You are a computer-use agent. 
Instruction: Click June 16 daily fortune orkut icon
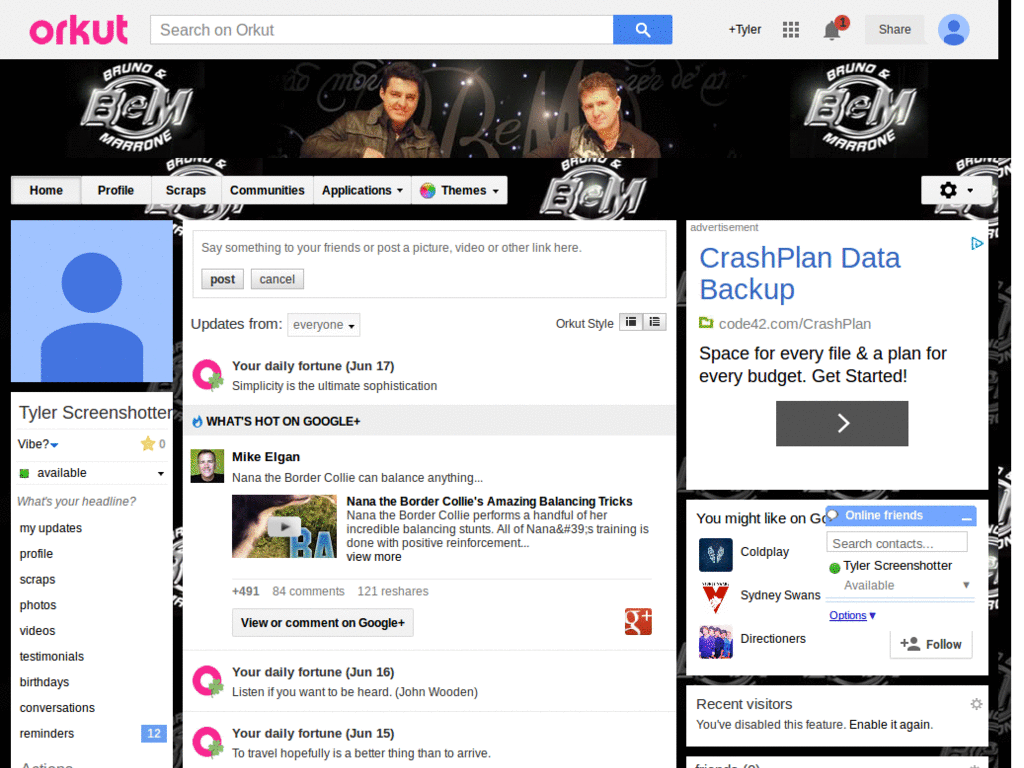[208, 681]
